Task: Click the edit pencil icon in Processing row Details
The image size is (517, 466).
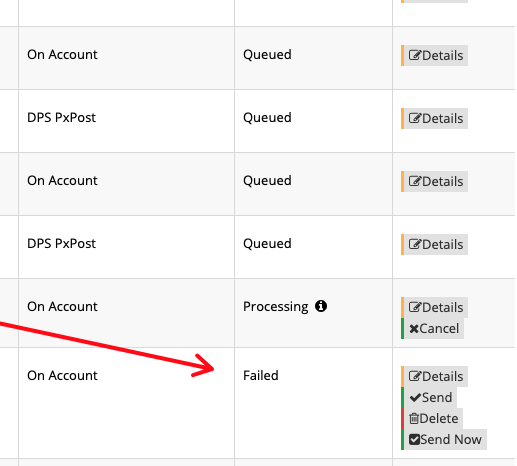Action: point(415,307)
